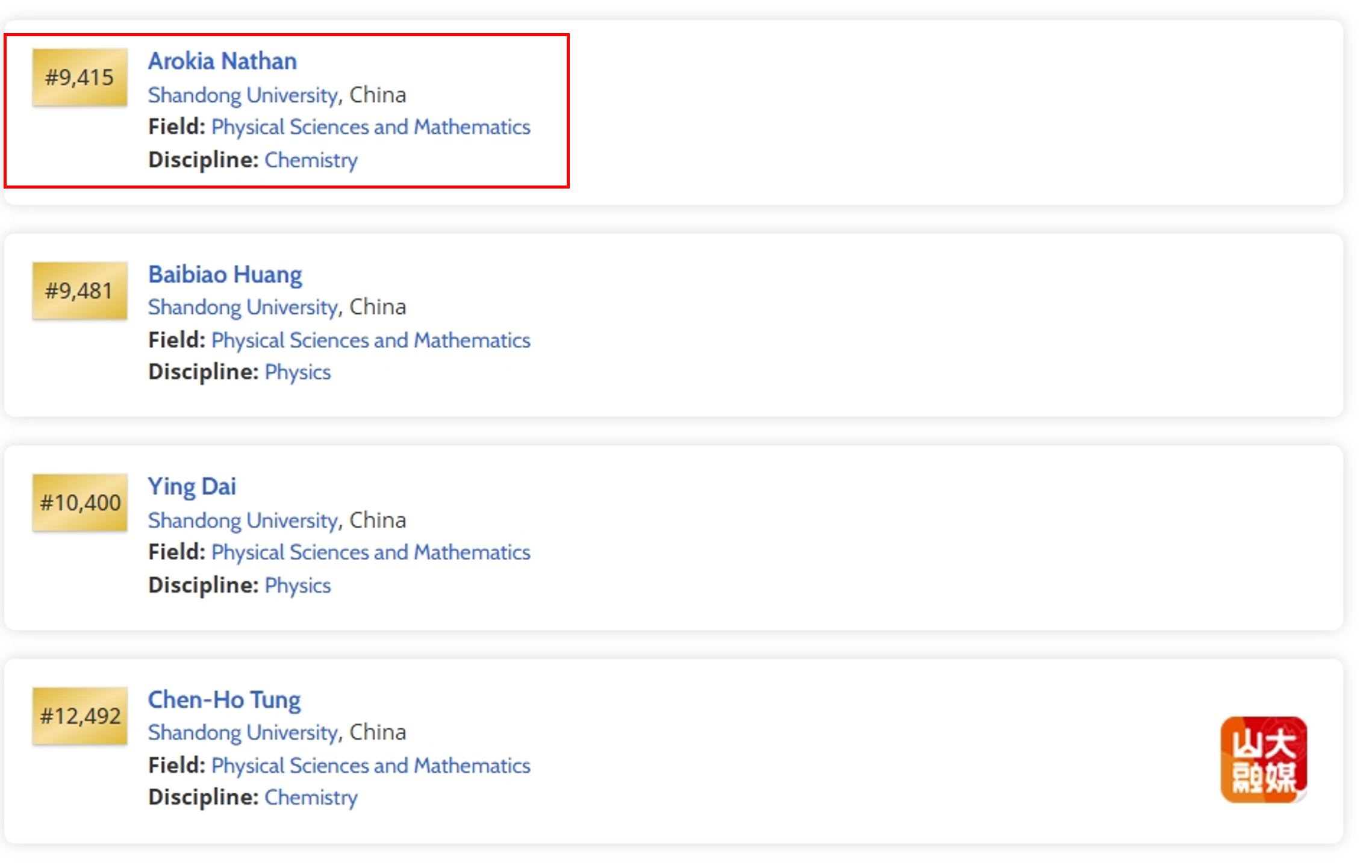Click Chemistry discipline for Arokia Nathan

311,160
